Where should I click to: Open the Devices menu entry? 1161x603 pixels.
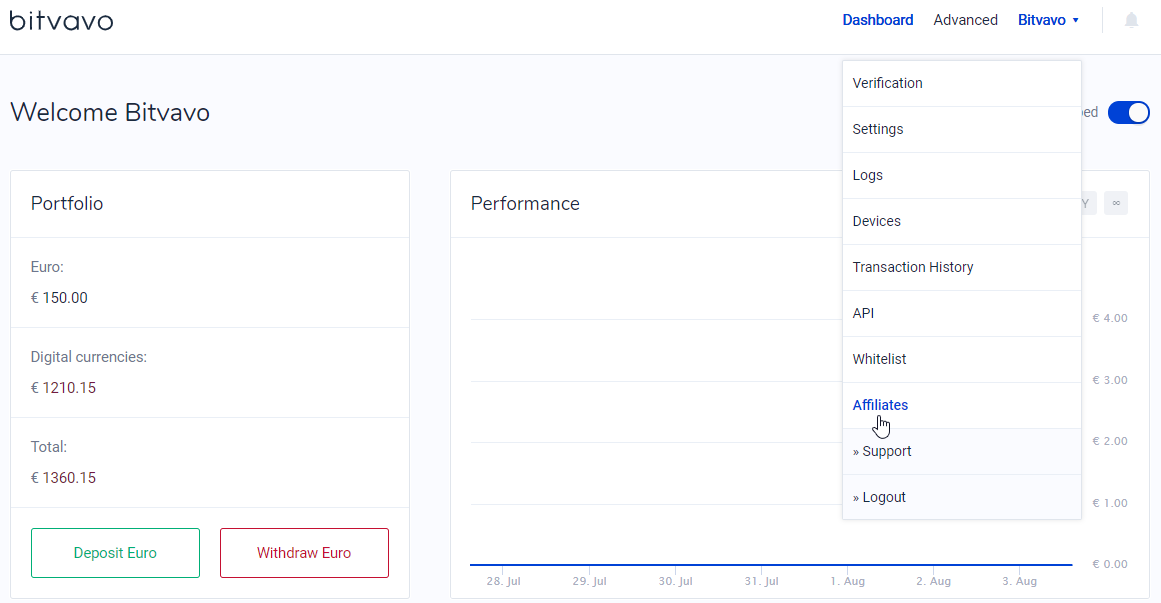click(x=962, y=221)
